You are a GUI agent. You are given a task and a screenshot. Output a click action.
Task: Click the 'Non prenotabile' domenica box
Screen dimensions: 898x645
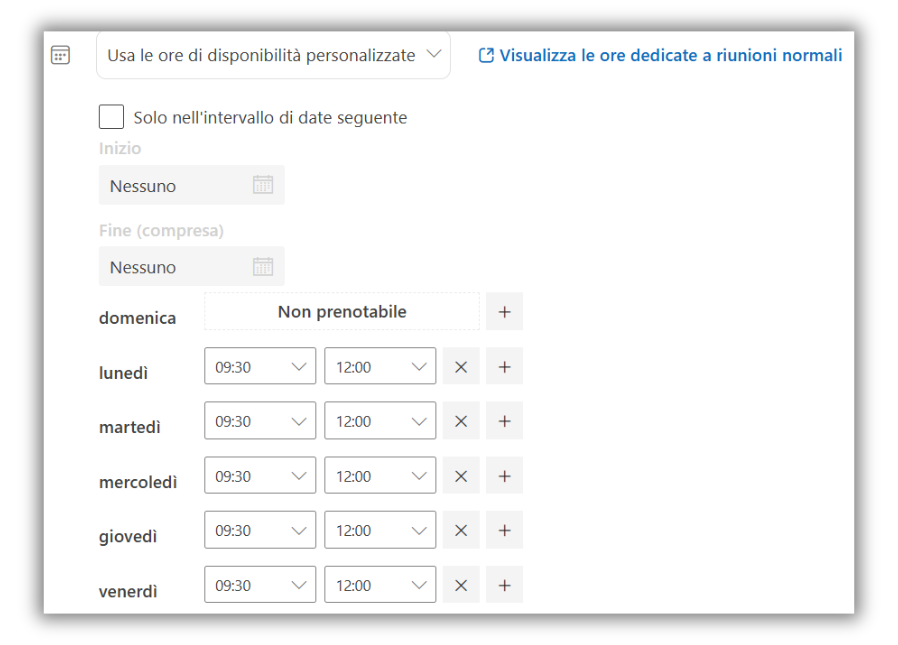342,312
